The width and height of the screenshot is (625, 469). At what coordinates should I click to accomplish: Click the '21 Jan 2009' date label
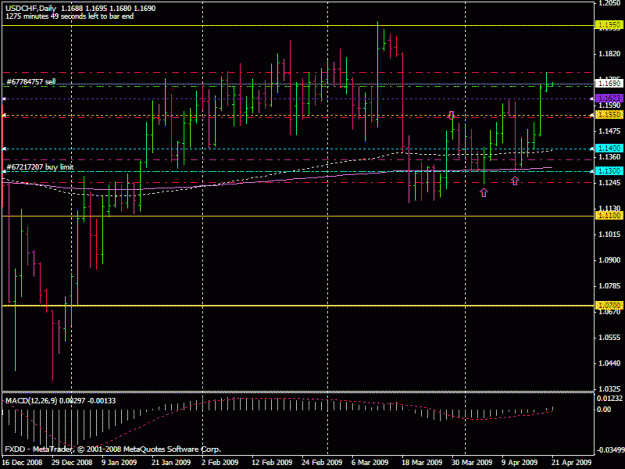(x=171, y=462)
